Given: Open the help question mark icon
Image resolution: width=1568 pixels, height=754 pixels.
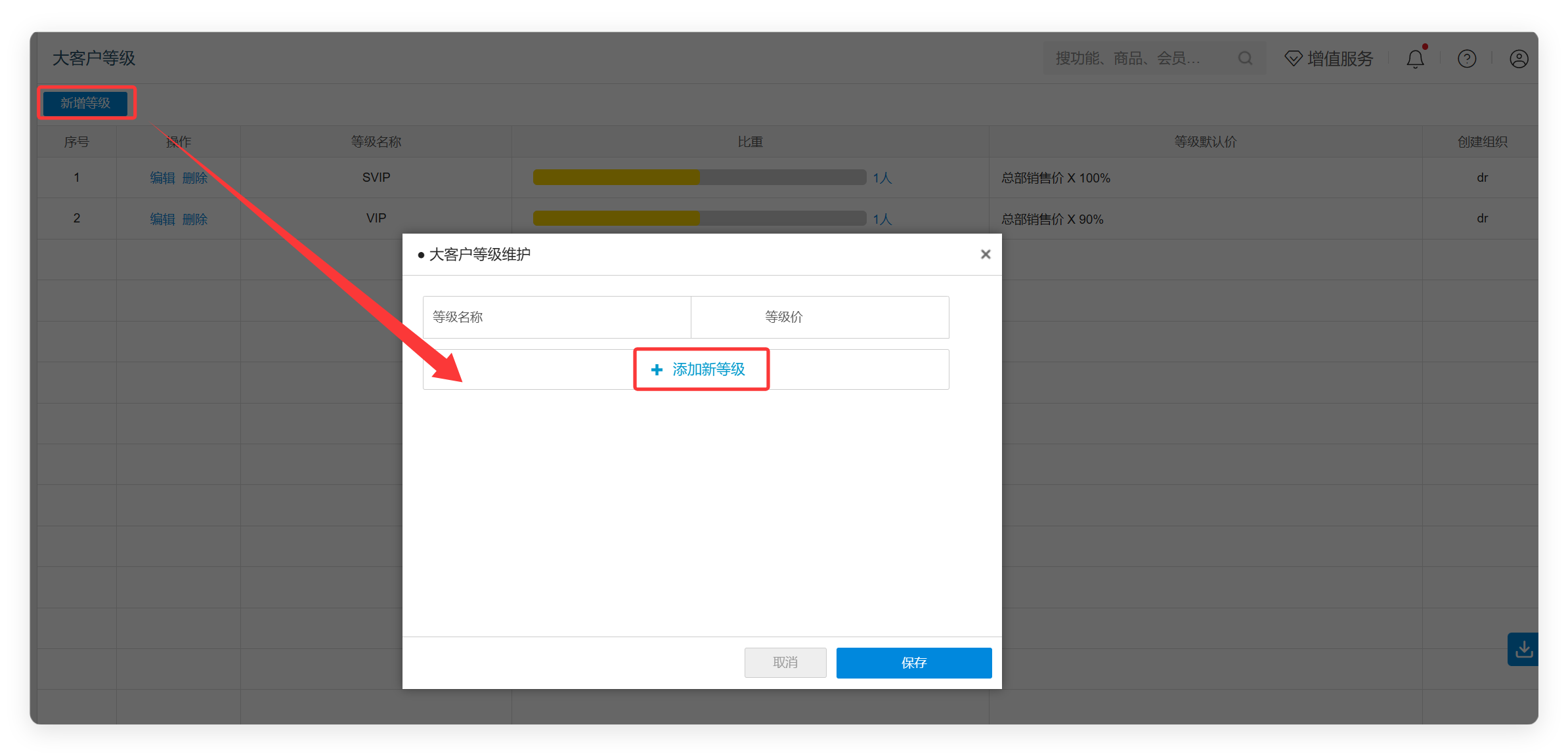Looking at the screenshot, I should (x=1467, y=59).
